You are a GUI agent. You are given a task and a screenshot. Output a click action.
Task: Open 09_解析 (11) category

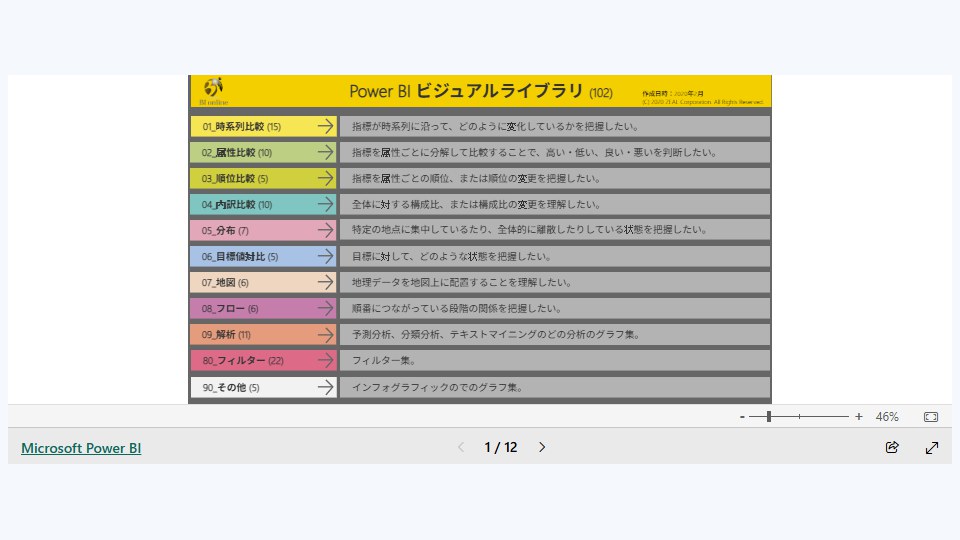tap(263, 334)
